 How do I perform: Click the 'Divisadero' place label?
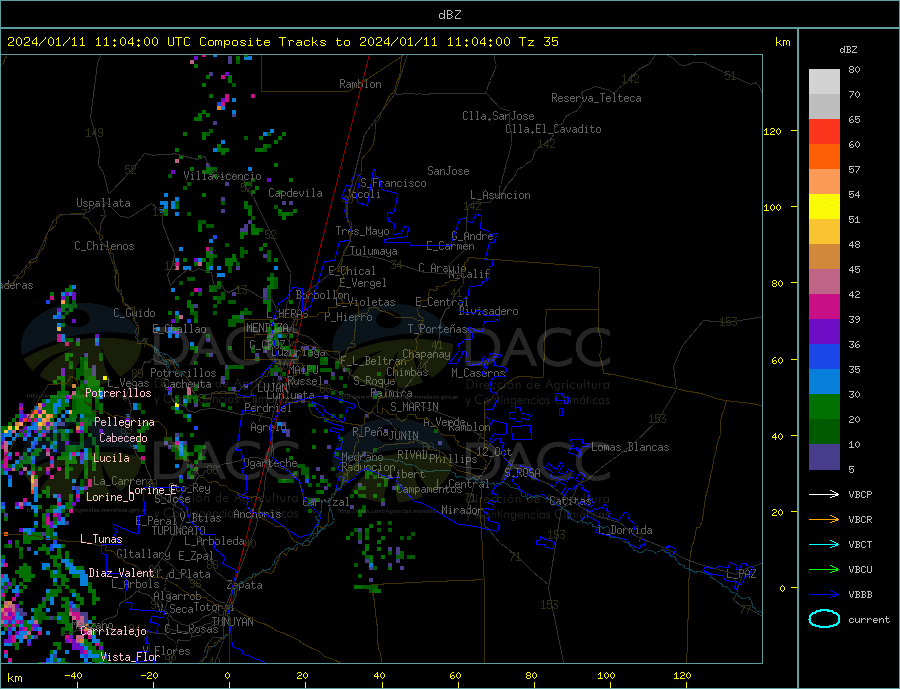pyautogui.click(x=488, y=311)
